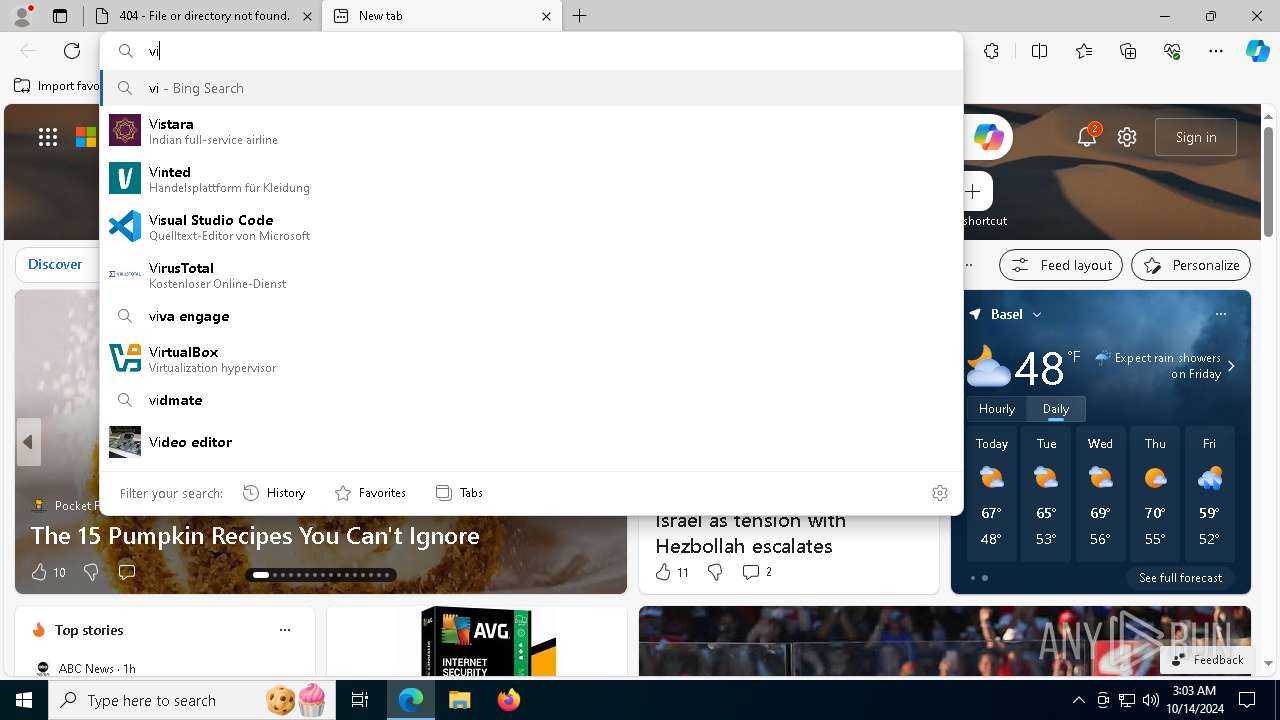Filter search by Favorites
This screenshot has width=1280, height=720.
click(x=370, y=493)
